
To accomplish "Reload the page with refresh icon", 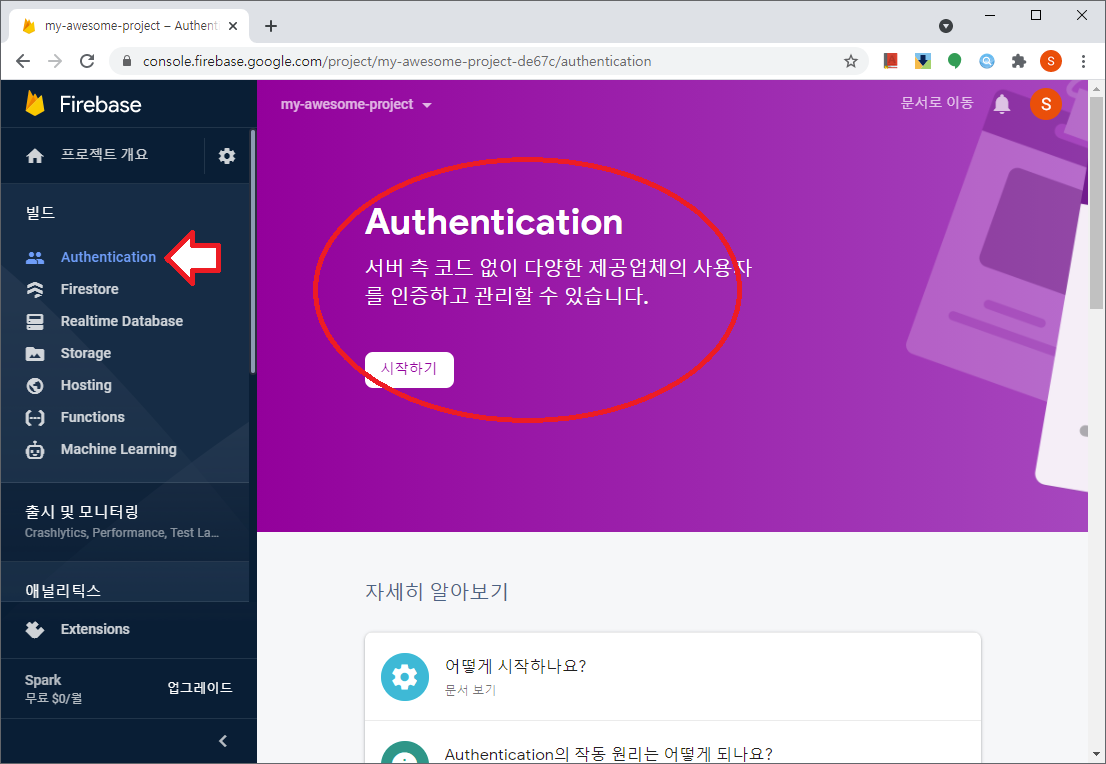I will [x=87, y=61].
